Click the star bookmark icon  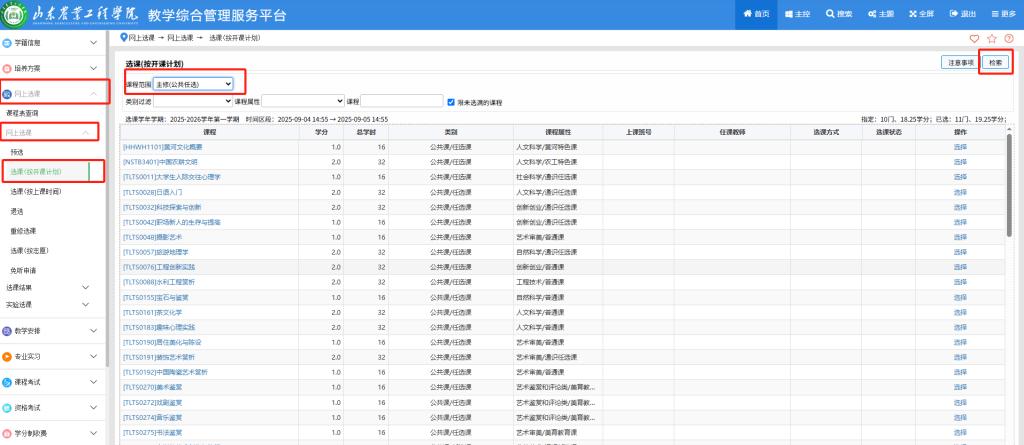tap(992, 39)
